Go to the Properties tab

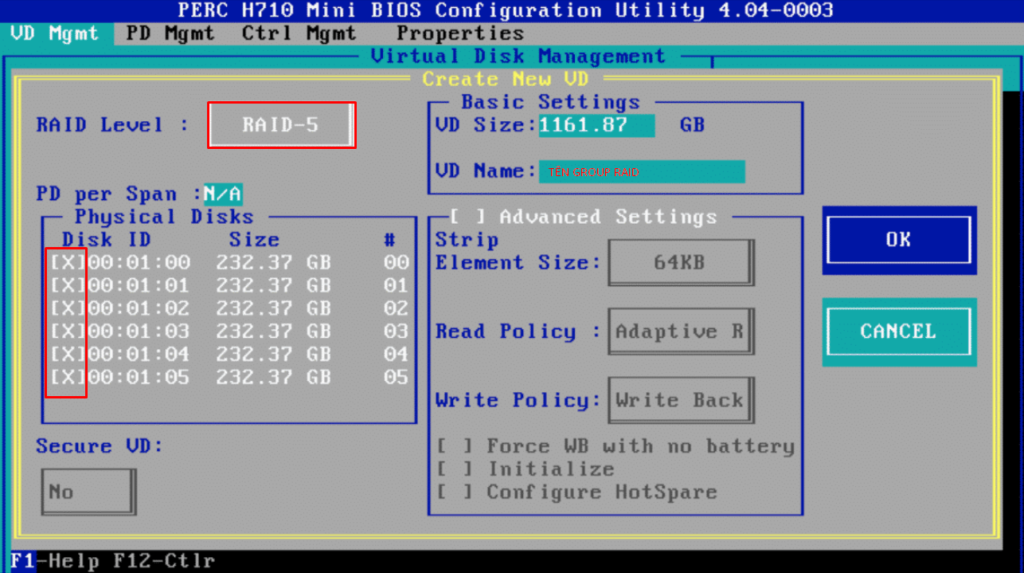click(x=460, y=33)
